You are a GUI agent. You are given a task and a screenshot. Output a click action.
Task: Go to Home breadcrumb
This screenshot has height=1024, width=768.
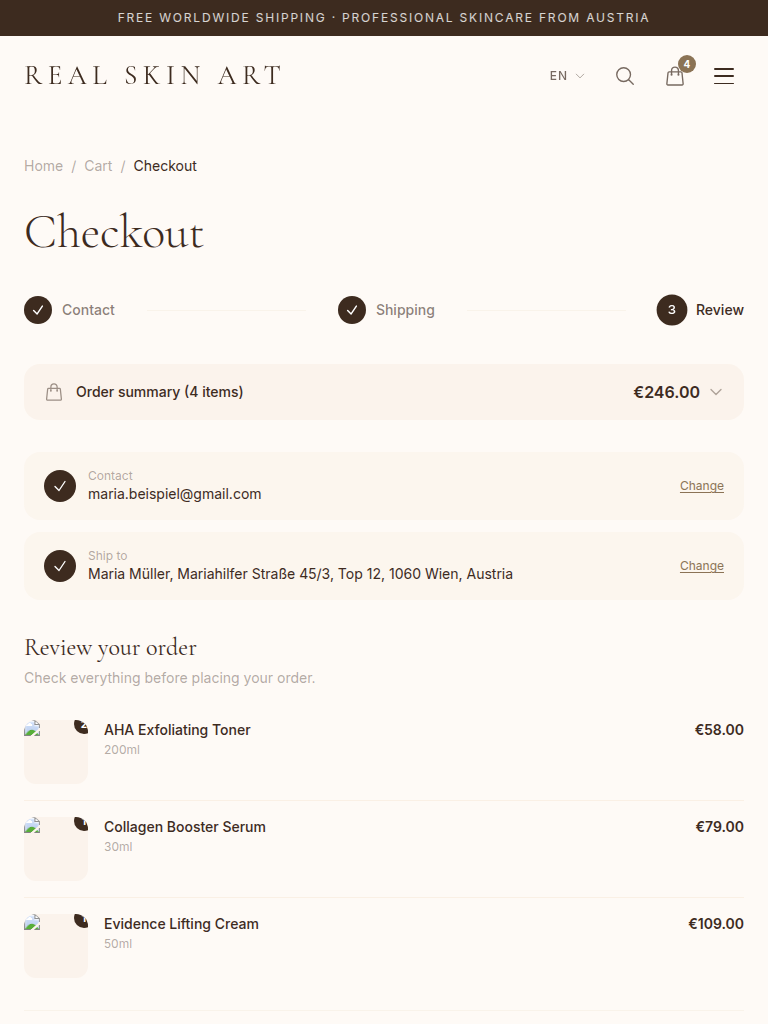[43, 166]
